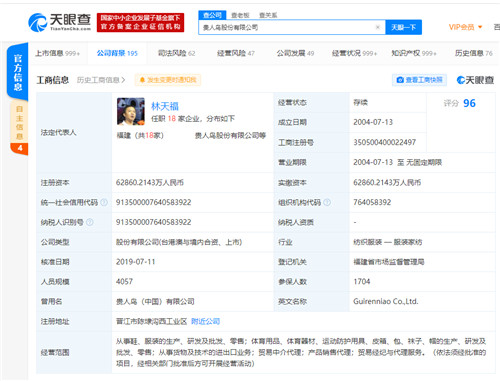The width and height of the screenshot is (500, 381).
Task: Select the 实缴资本 value 62860.2143万人民币
Action: point(387,182)
